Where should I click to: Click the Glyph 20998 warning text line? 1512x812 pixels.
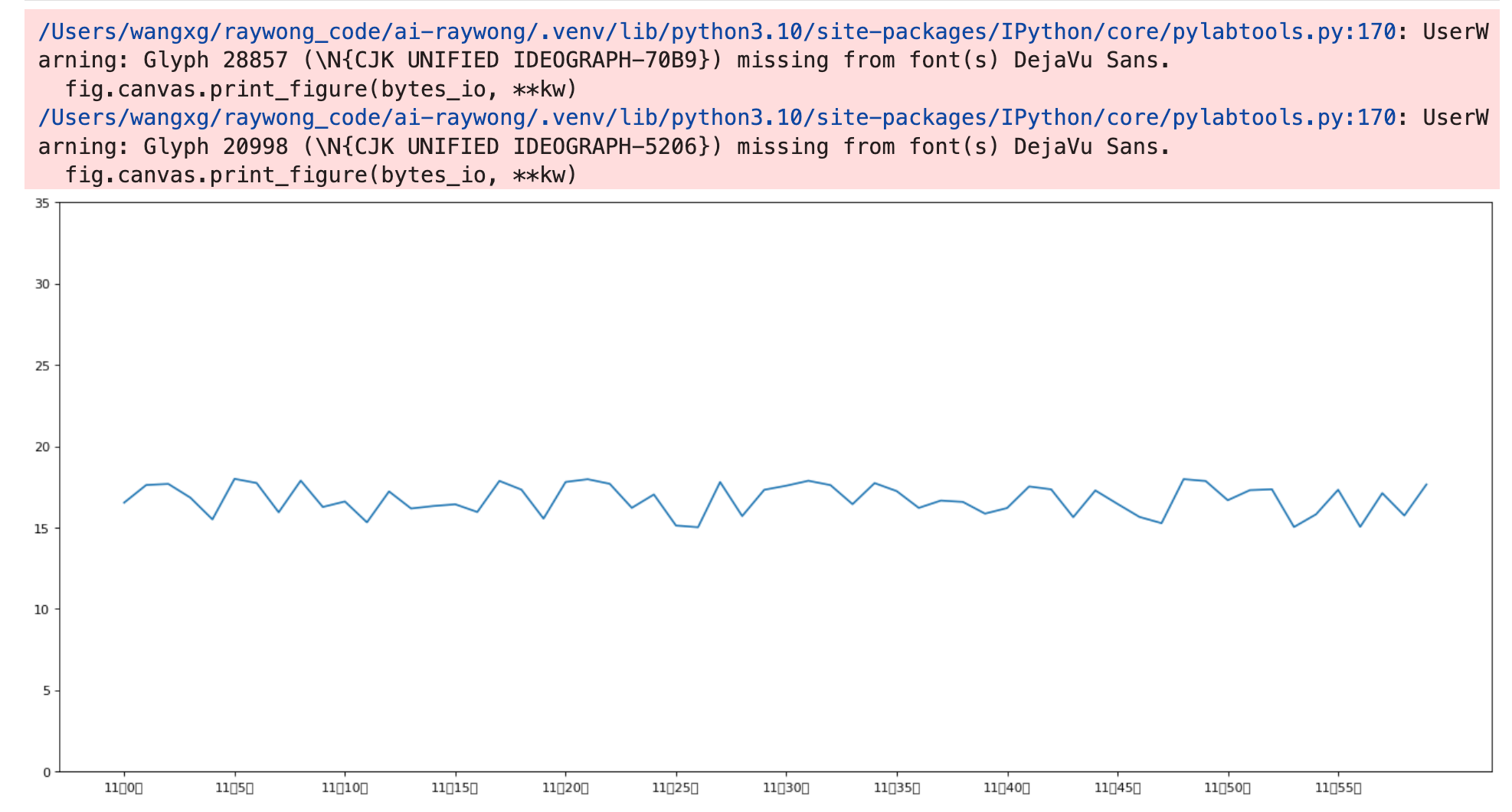pyautogui.click(x=604, y=146)
